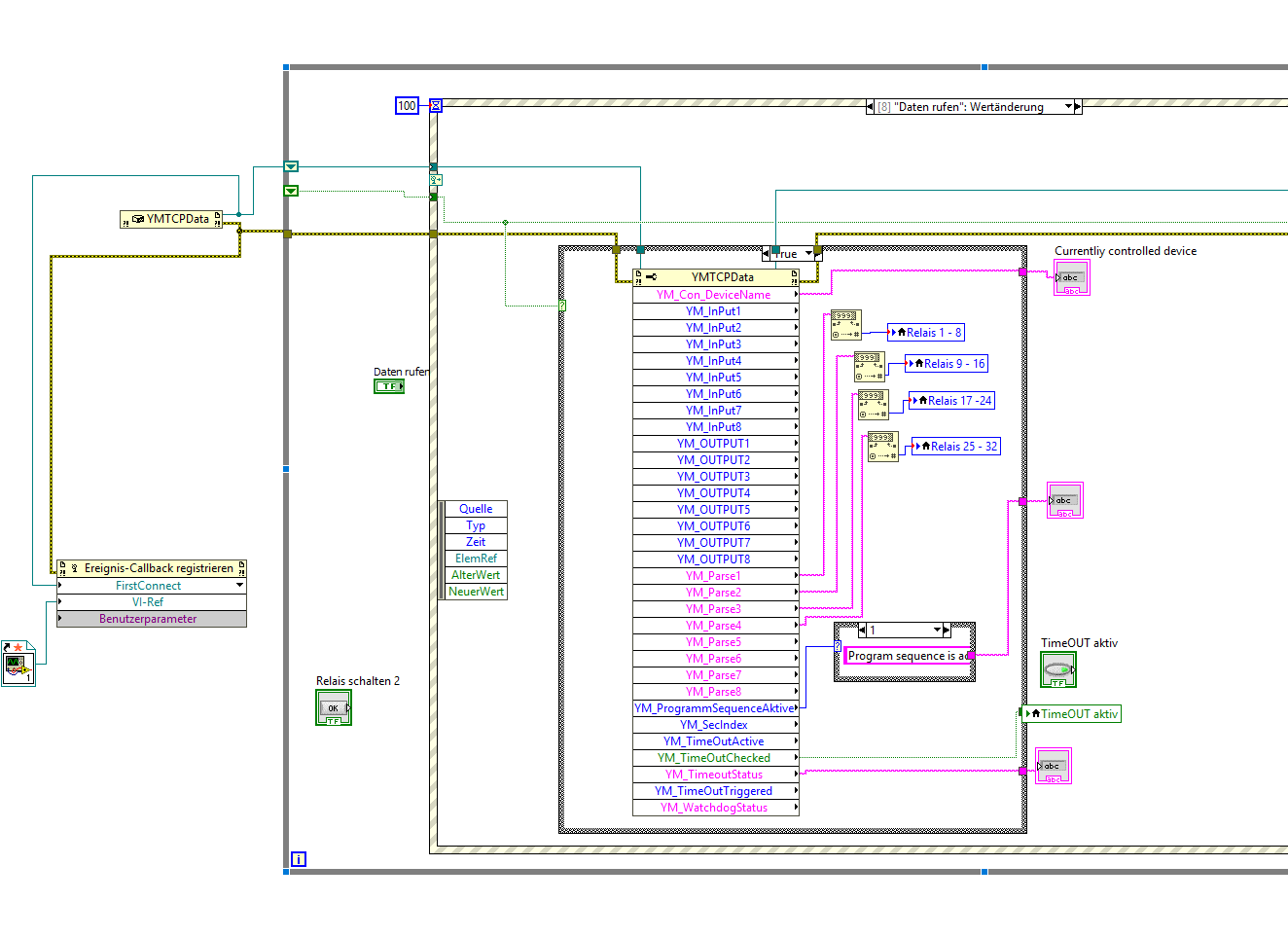Select the YM_WatchdogStatus element
The image size is (1288, 938).
716,808
